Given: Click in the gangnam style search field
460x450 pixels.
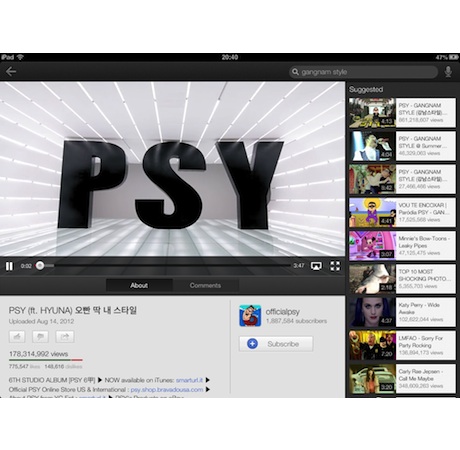Looking at the screenshot, I should [x=363, y=72].
